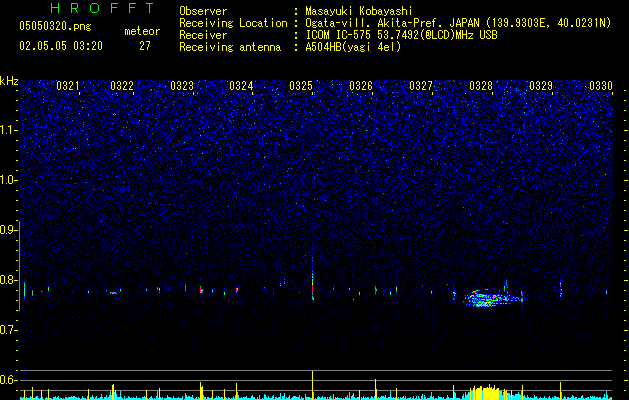Viewport: 629px width, 400px height.
Task: Click the 0330 time marker
Action: pos(601,86)
